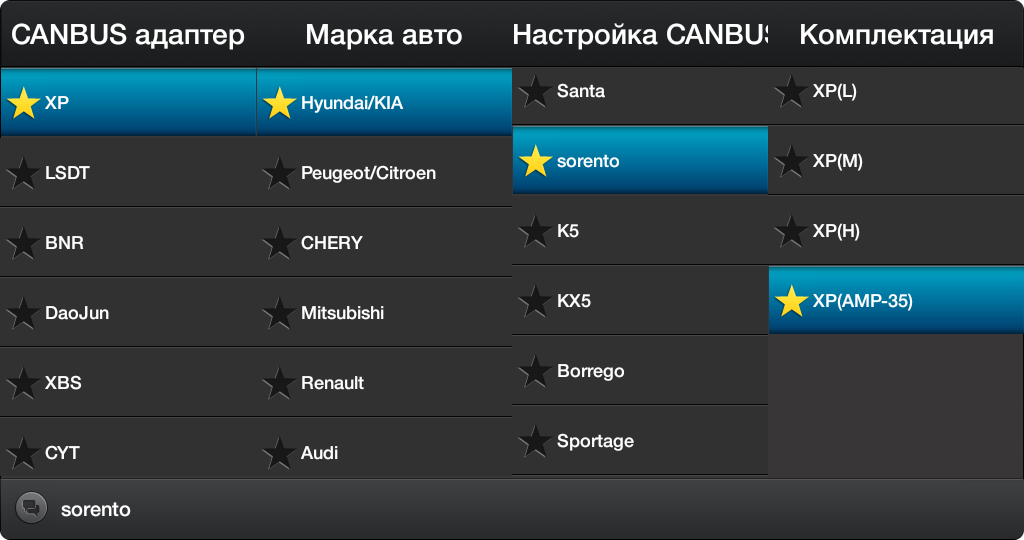Select the Комплектация column header

(x=896, y=35)
